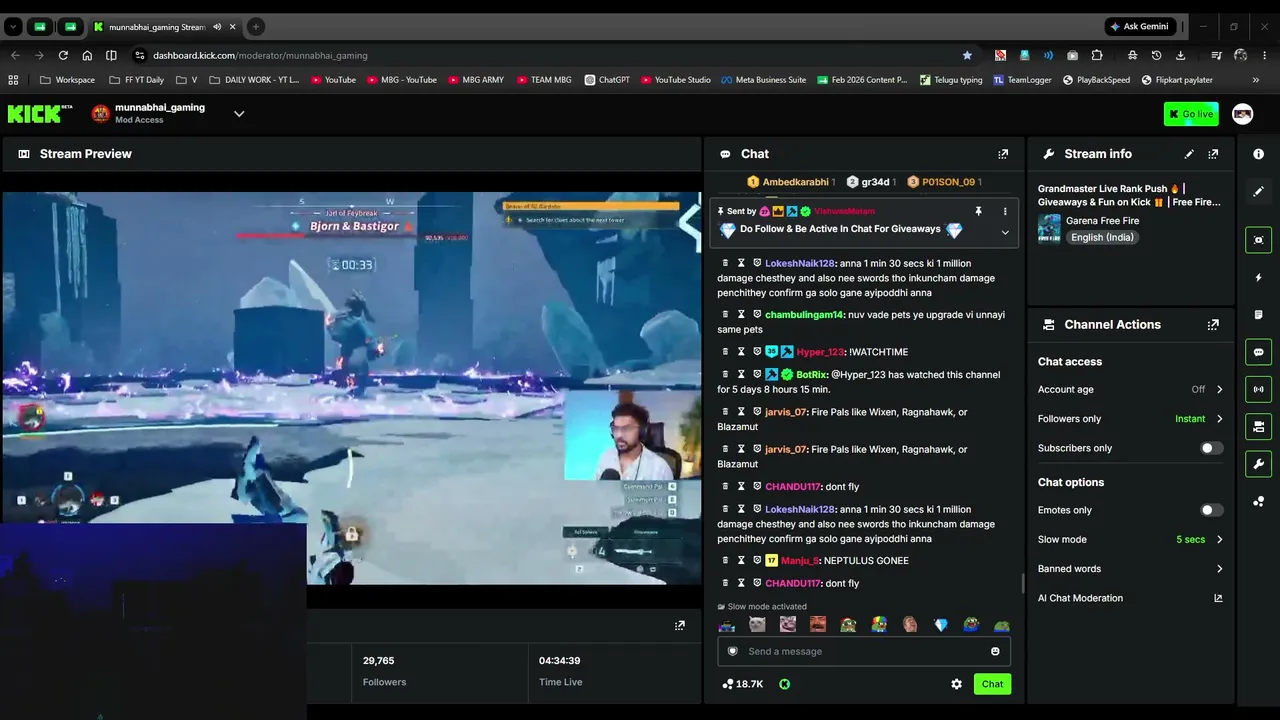Click the lightning bolt sidebar icon

(x=1258, y=277)
